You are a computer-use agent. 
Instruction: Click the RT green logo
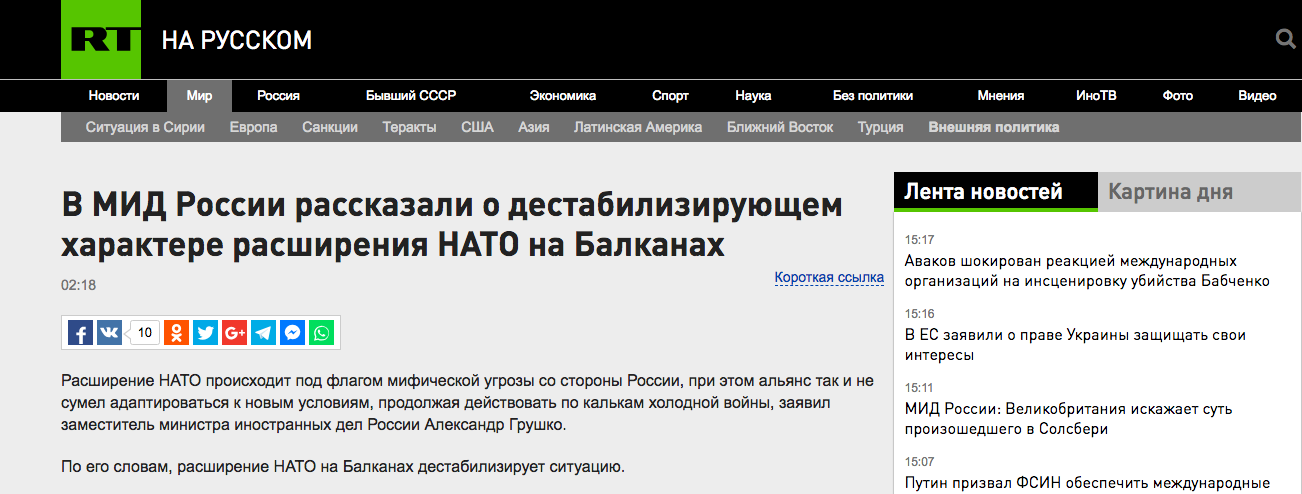[x=100, y=40]
